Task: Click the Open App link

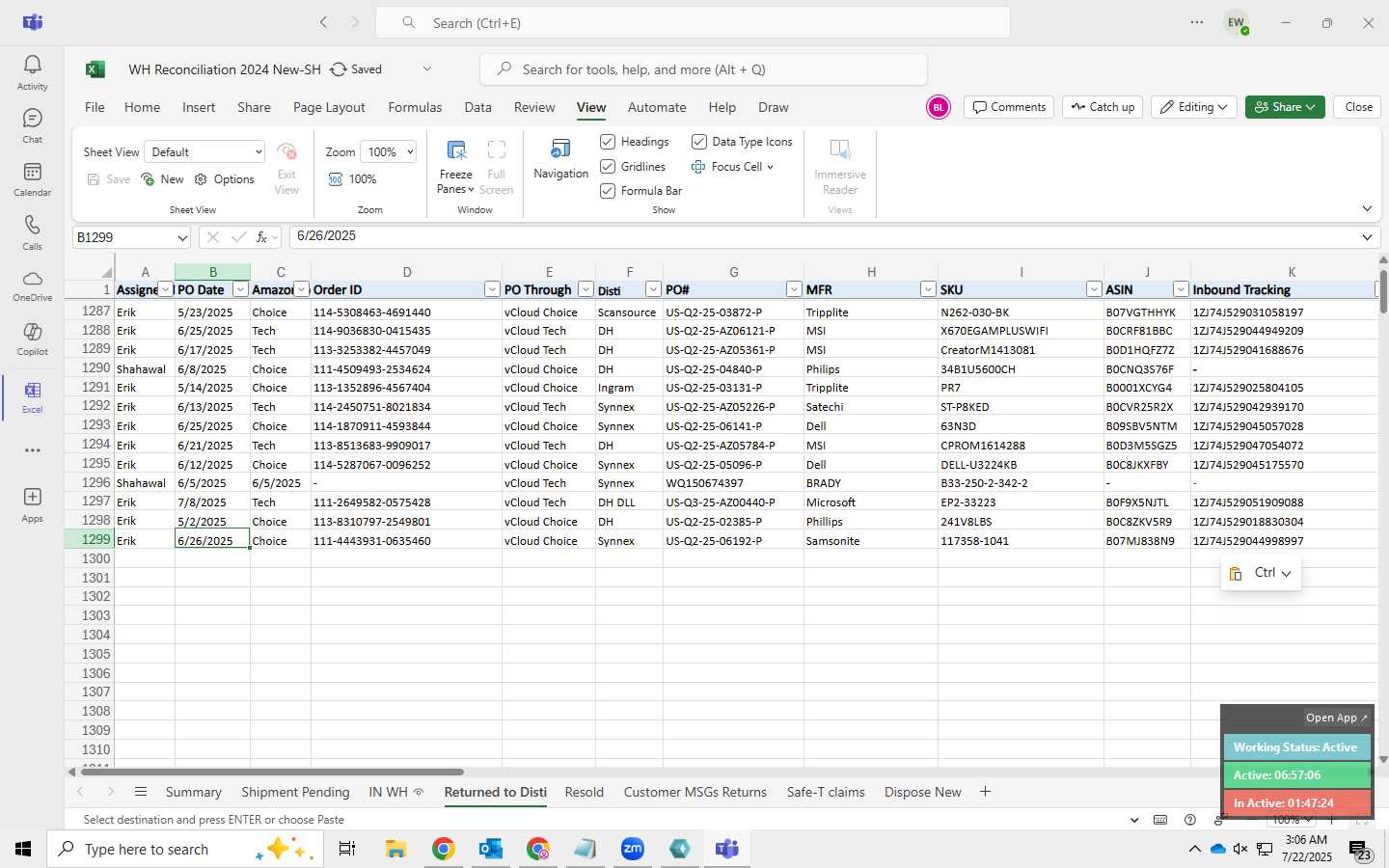Action: (1336, 718)
